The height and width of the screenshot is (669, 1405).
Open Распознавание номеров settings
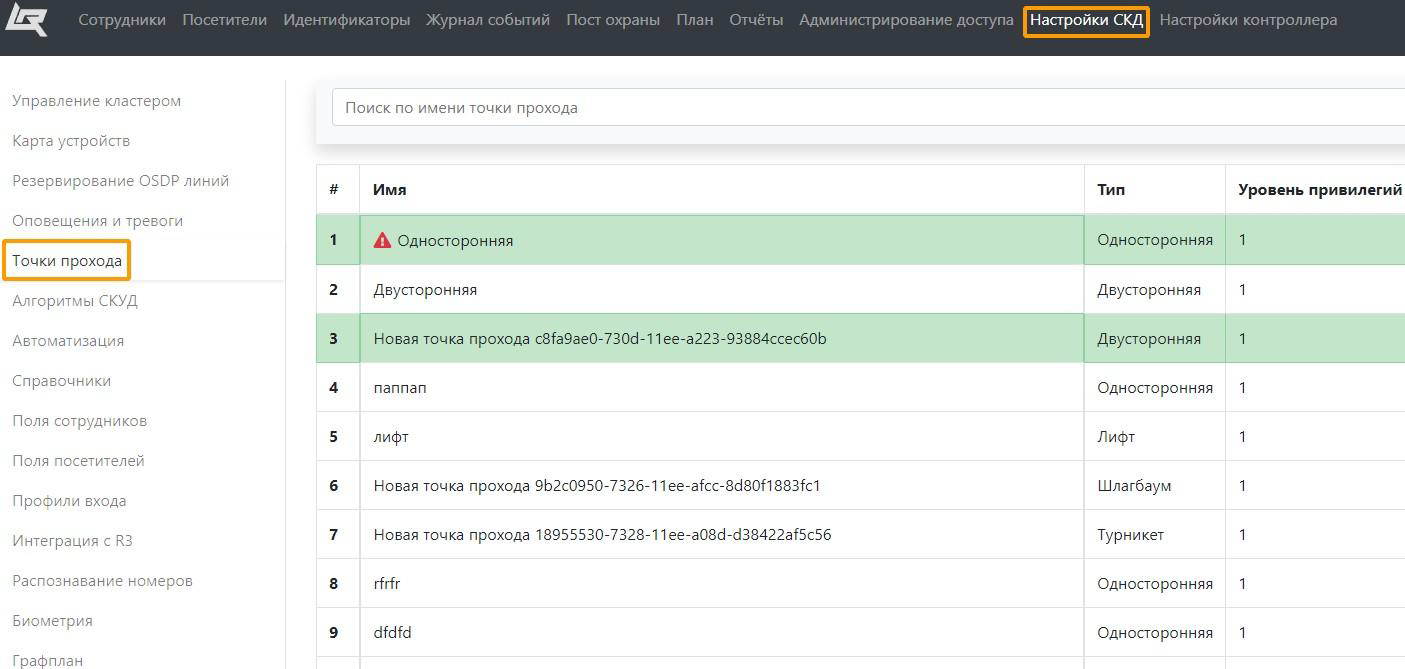(x=102, y=581)
